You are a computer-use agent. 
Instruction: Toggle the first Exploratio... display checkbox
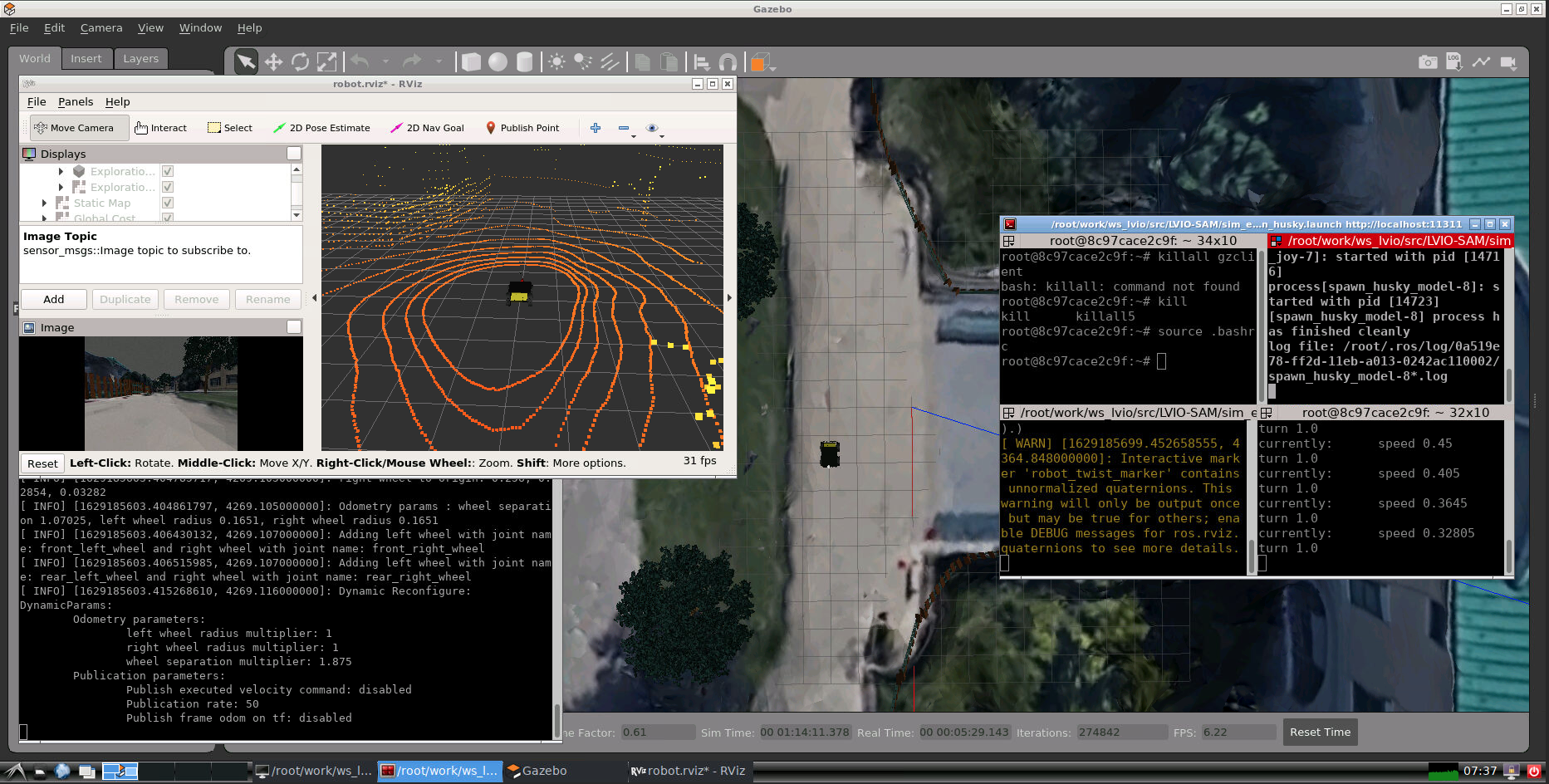click(x=168, y=171)
